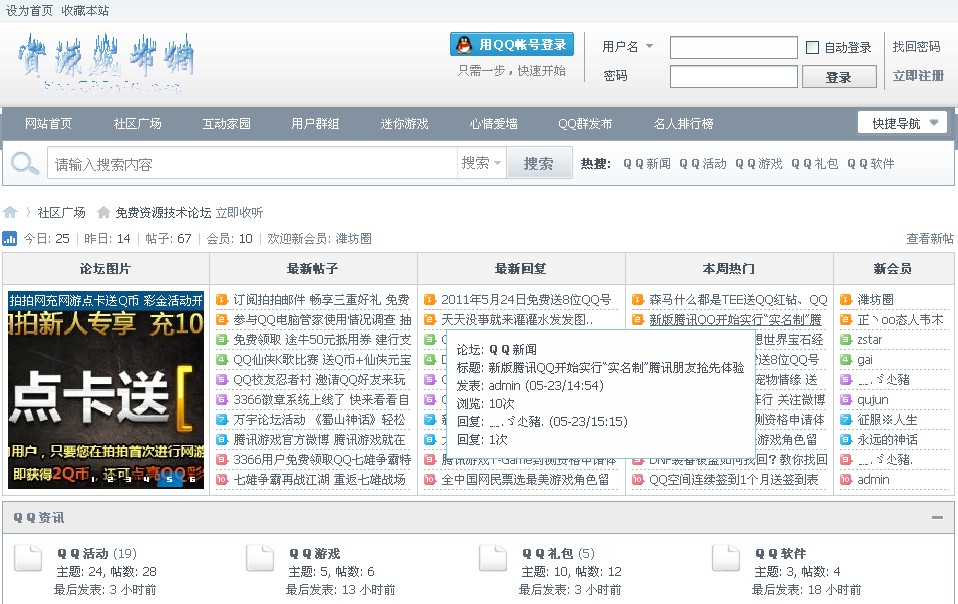
Task: Open the newest member link 潍坊圈 in stats line
Action: 353,239
